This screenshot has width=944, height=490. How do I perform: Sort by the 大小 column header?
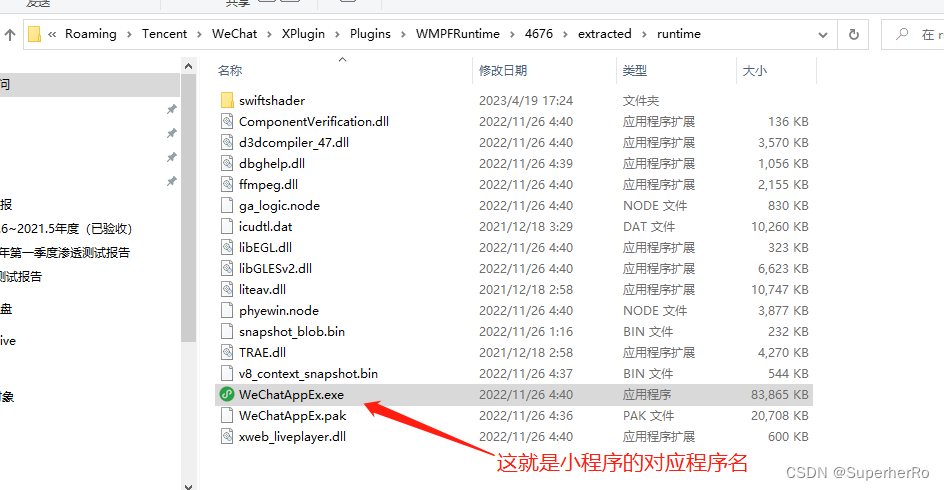pos(754,70)
